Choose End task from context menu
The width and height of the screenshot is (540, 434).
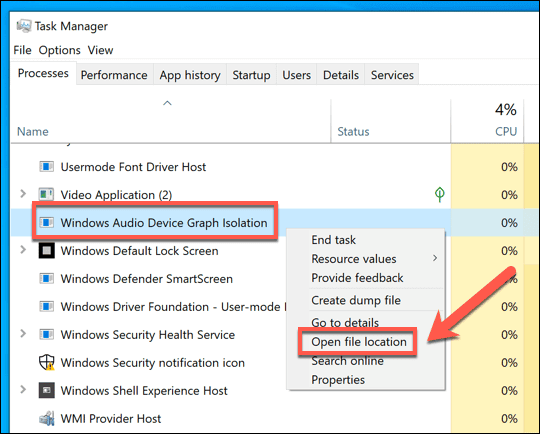click(366, 240)
